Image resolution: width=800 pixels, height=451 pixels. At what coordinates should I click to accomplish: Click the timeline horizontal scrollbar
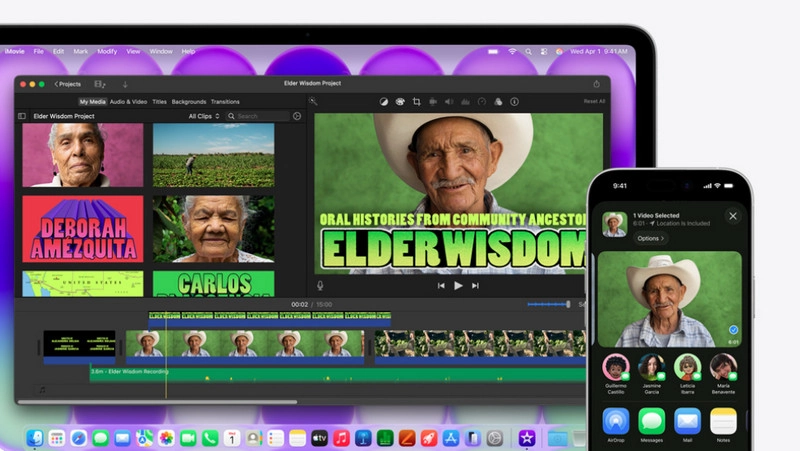(x=157, y=402)
